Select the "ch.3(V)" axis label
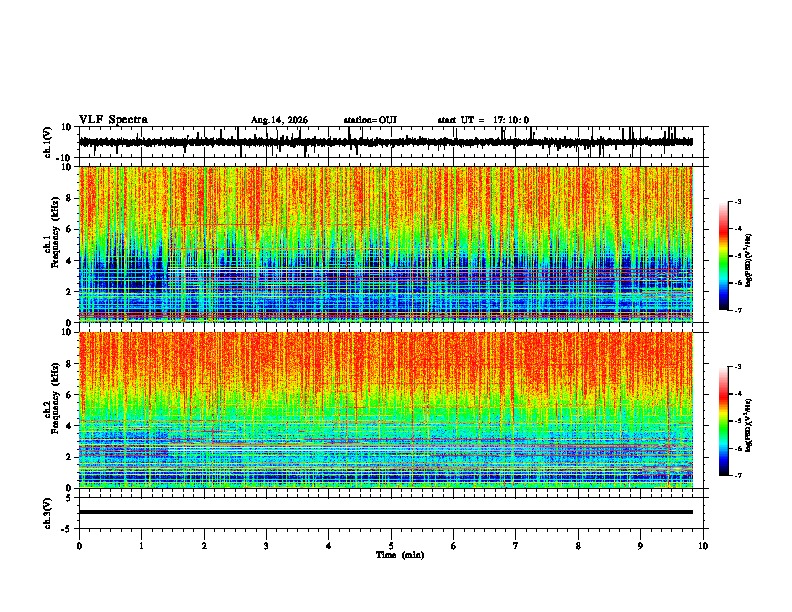This screenshot has height=612, width=792. pos(48,513)
